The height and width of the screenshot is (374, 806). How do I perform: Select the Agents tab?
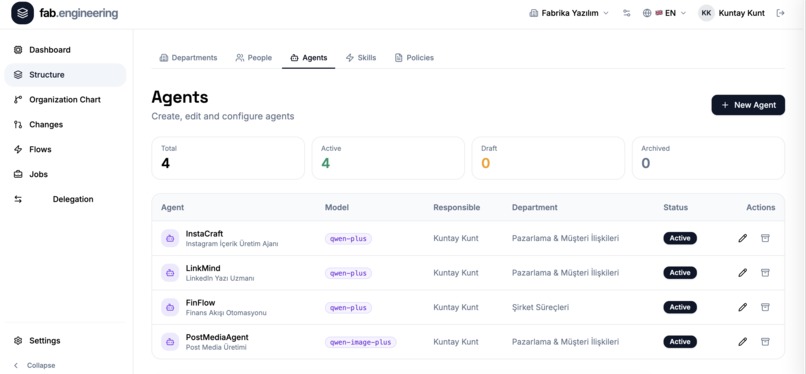pos(308,58)
